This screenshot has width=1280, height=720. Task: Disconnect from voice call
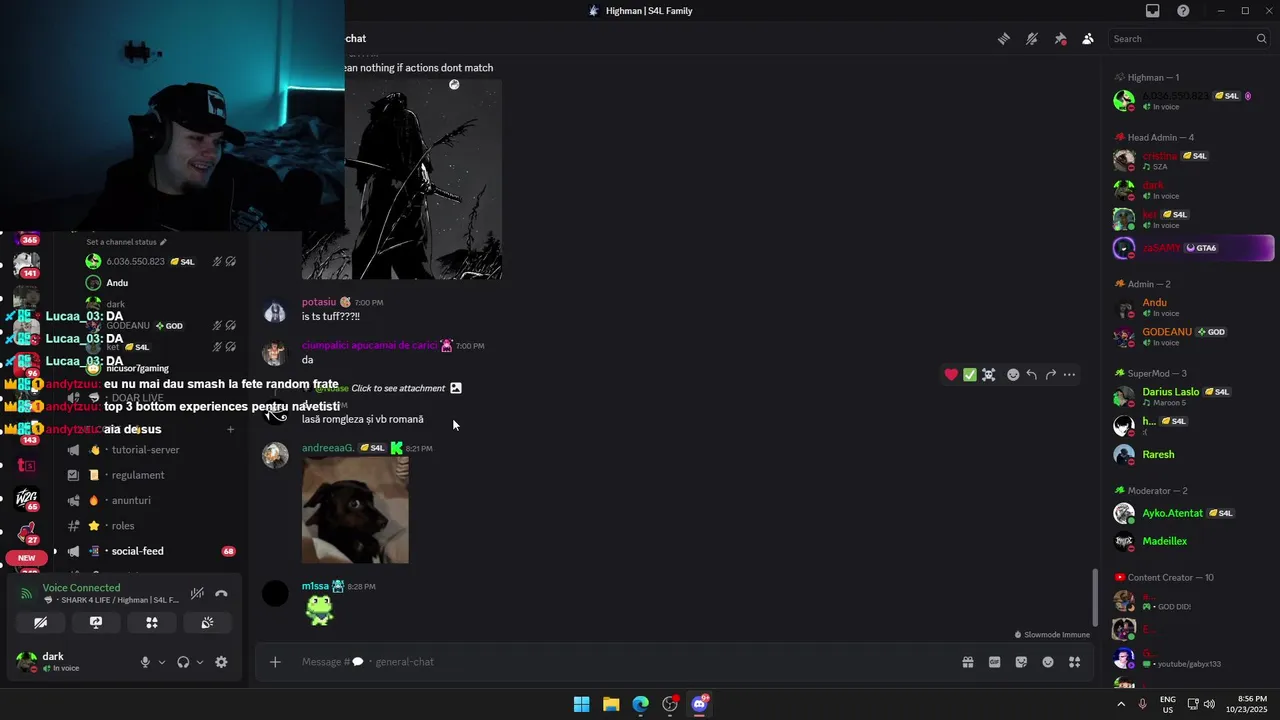pyautogui.click(x=221, y=593)
